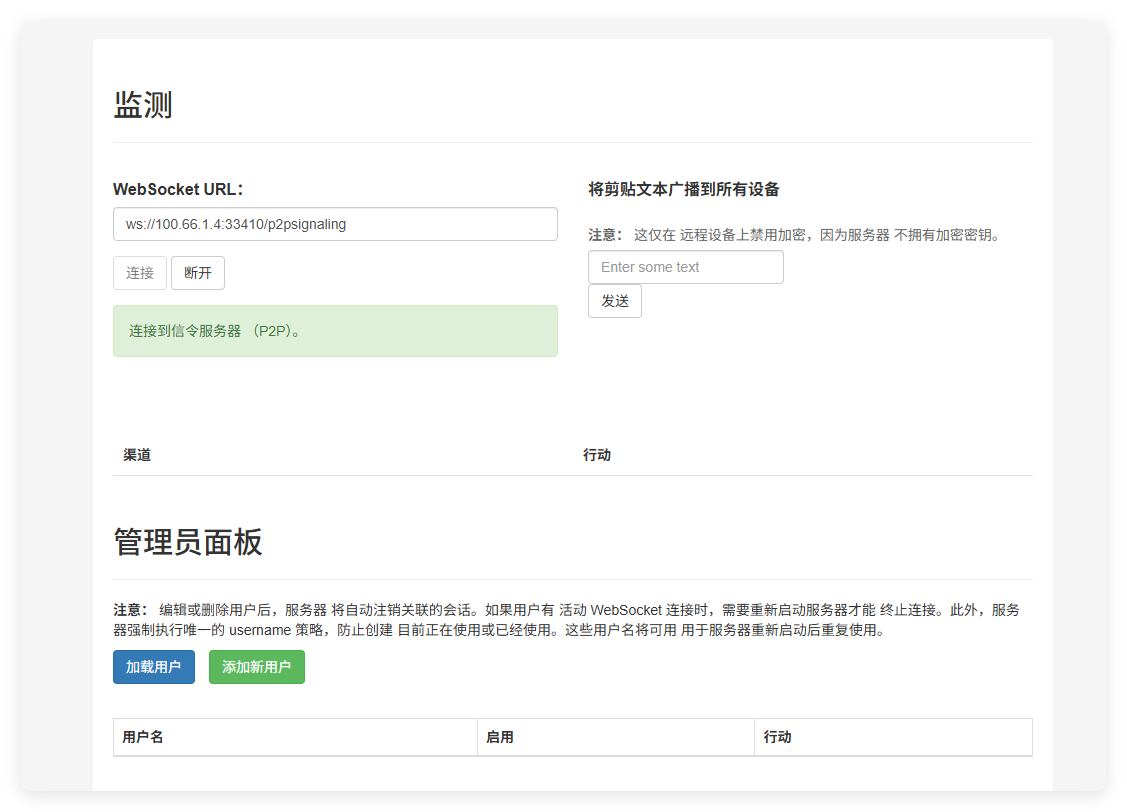Click the WebSocket URL input field
This screenshot has width=1127, height=812.
tap(335, 224)
